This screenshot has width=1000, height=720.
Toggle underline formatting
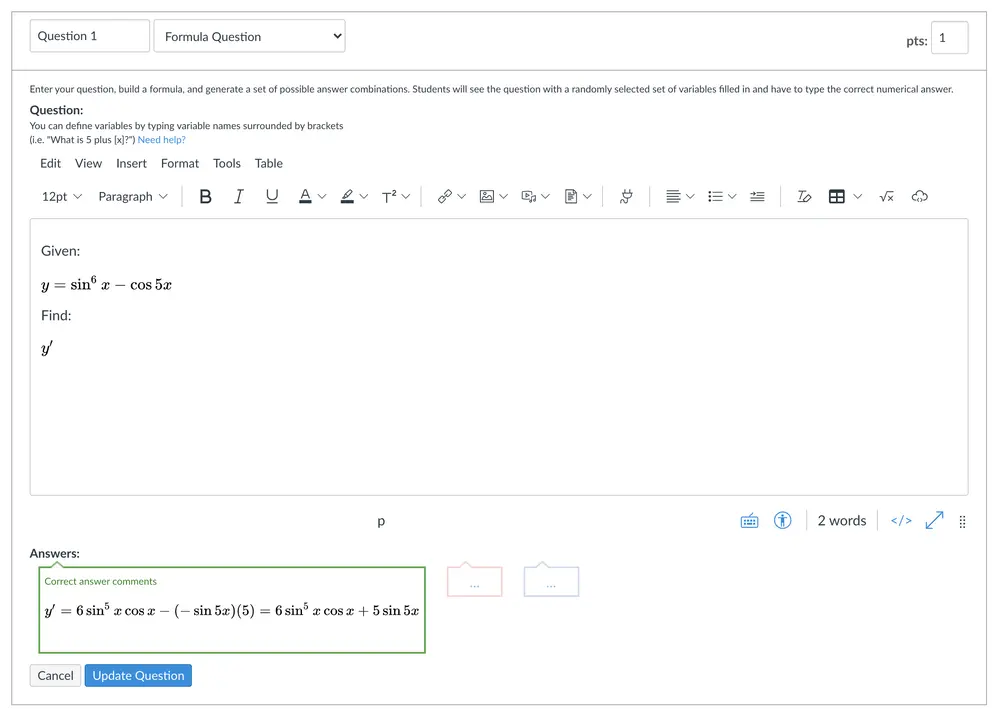(x=272, y=196)
